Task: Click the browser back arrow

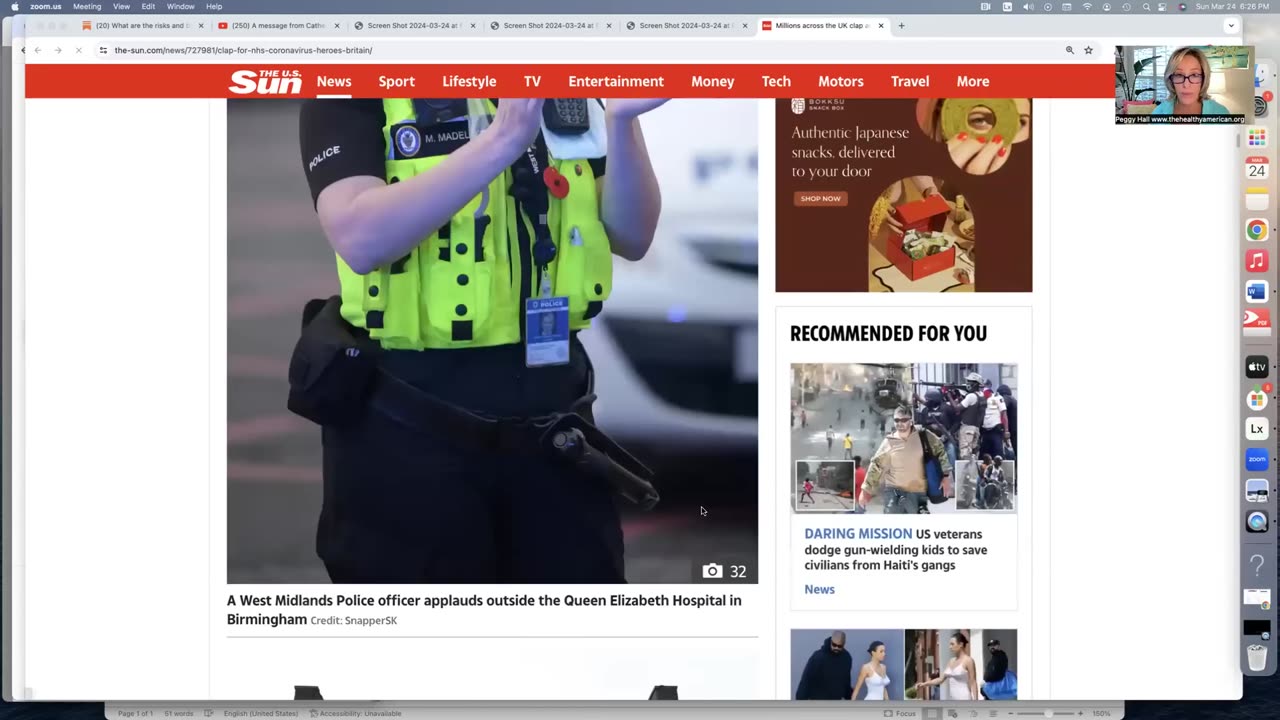Action: point(38,50)
